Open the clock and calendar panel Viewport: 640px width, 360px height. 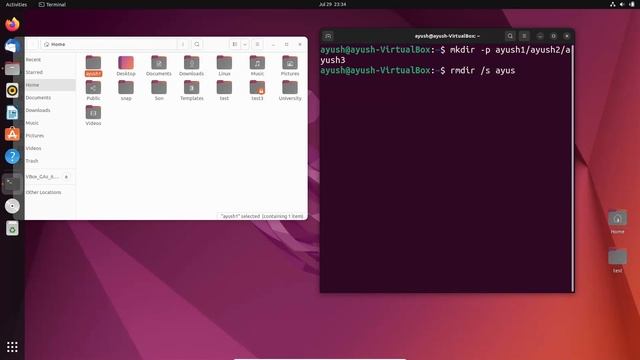332,4
